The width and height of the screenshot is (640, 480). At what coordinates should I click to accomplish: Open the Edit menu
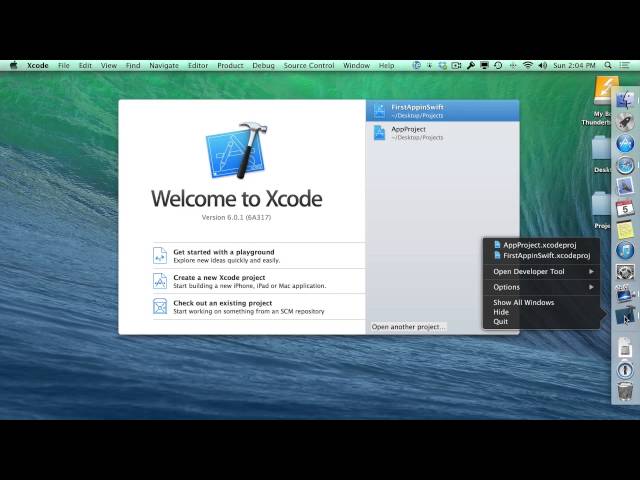85,65
